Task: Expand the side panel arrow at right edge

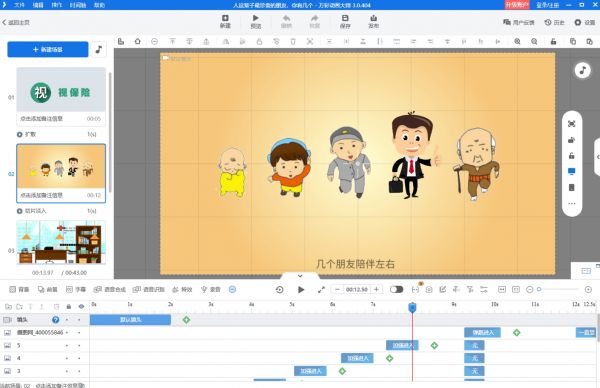Action: pyautogui.click(x=597, y=157)
